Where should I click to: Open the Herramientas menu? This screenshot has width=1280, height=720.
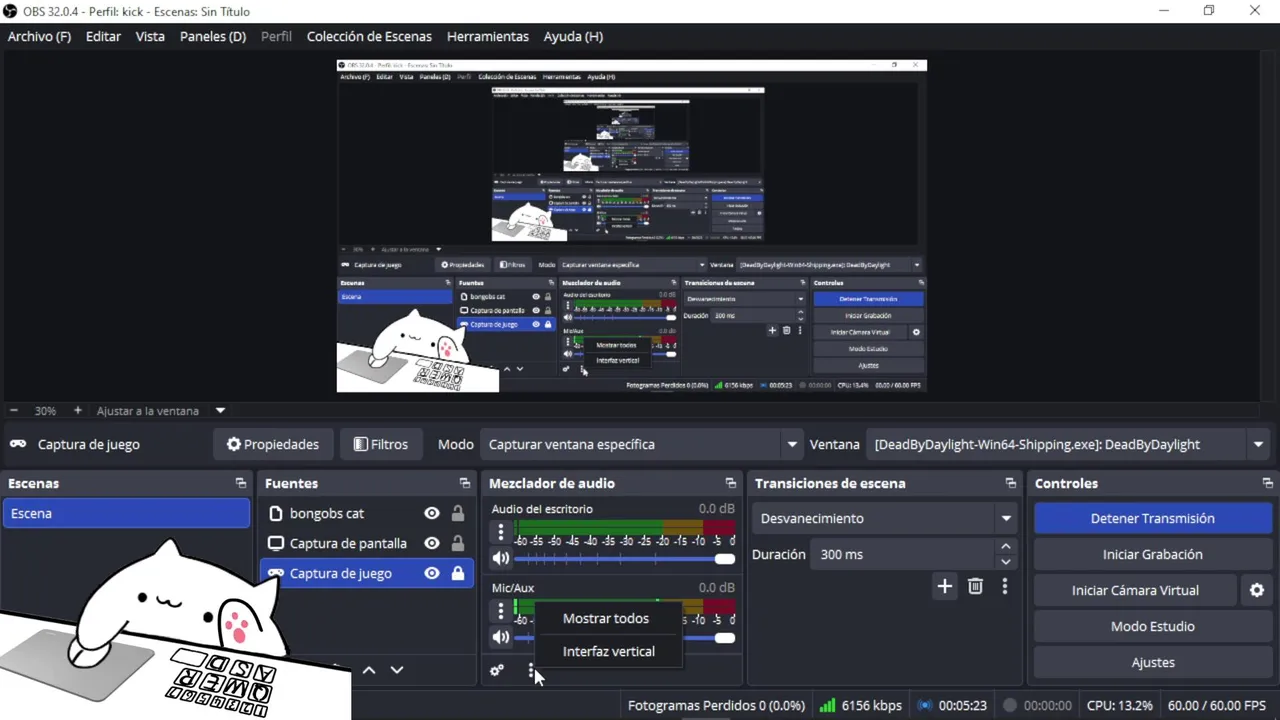(488, 36)
